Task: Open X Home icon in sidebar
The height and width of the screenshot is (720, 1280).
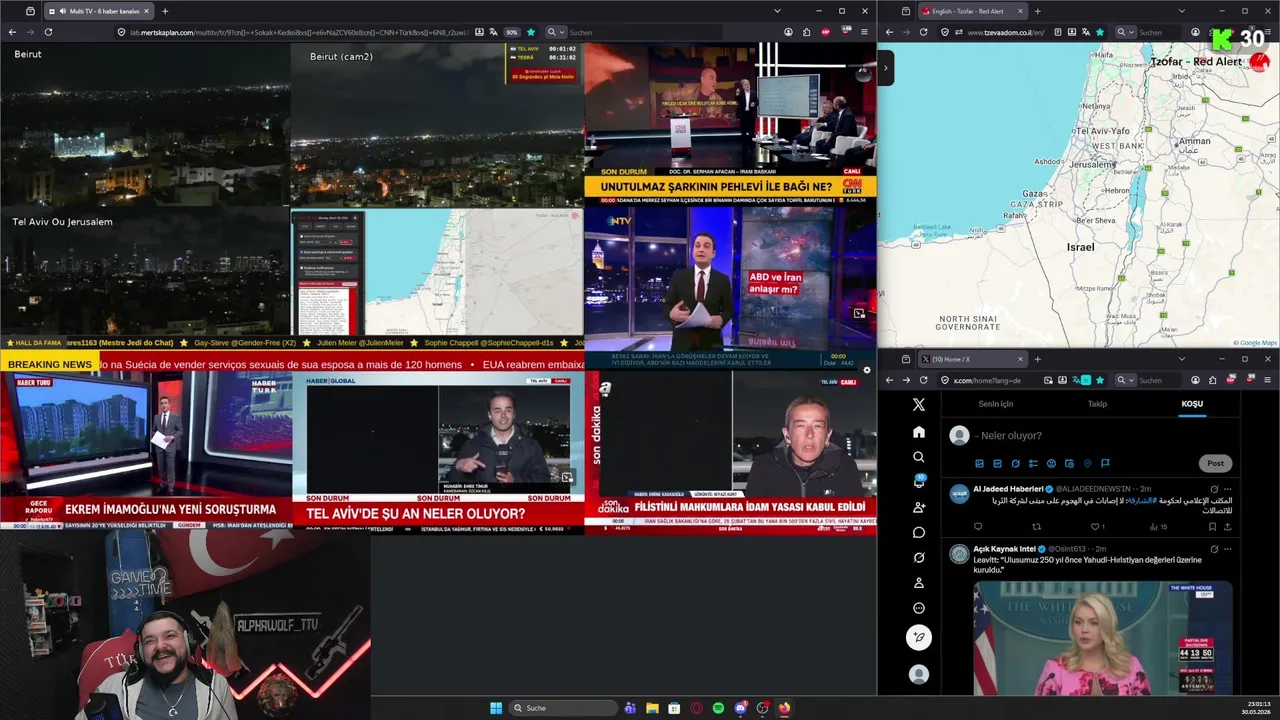Action: pos(919,432)
